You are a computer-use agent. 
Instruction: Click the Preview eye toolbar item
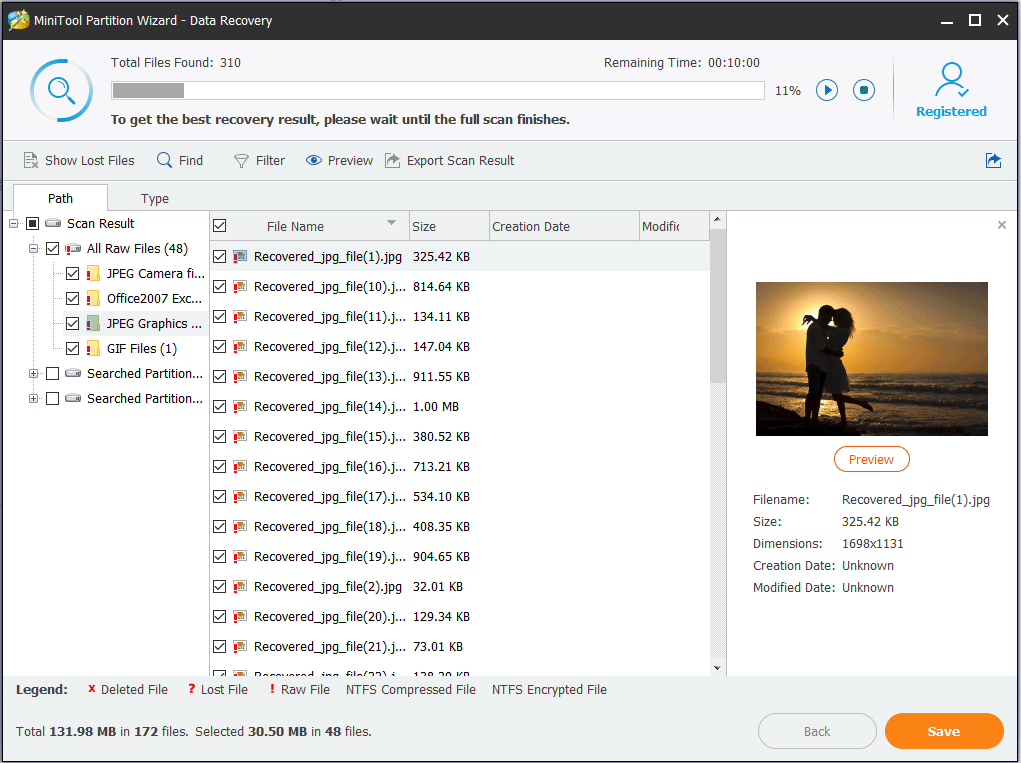tap(339, 160)
